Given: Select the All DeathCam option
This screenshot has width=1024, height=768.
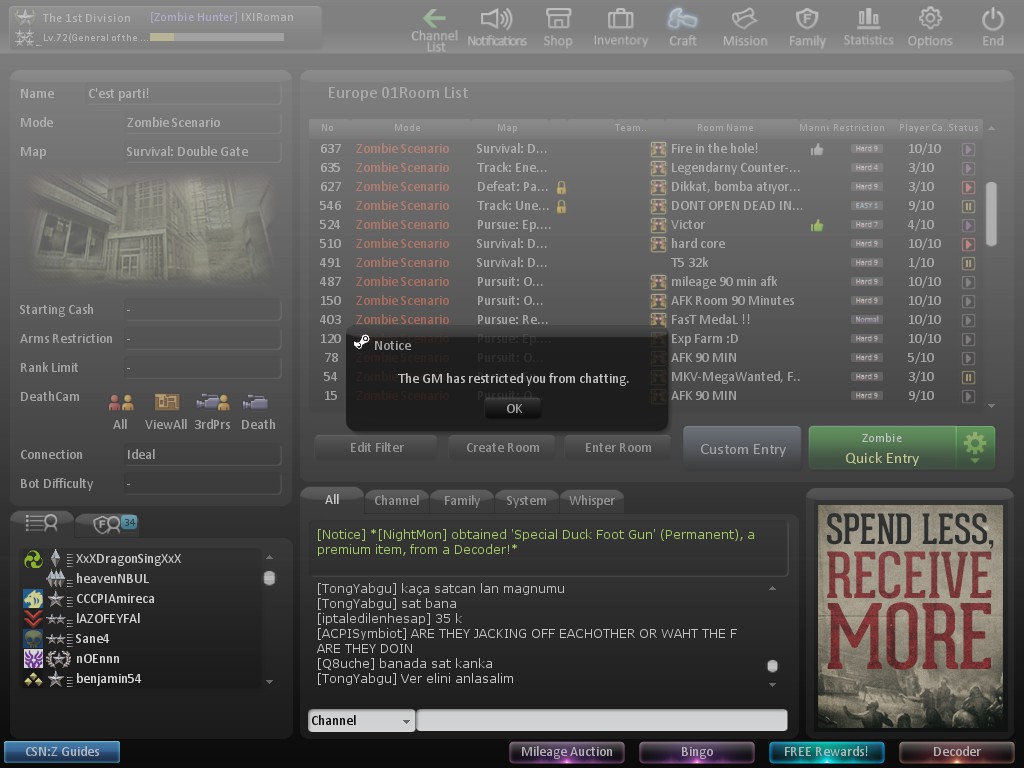Looking at the screenshot, I should (x=121, y=410).
